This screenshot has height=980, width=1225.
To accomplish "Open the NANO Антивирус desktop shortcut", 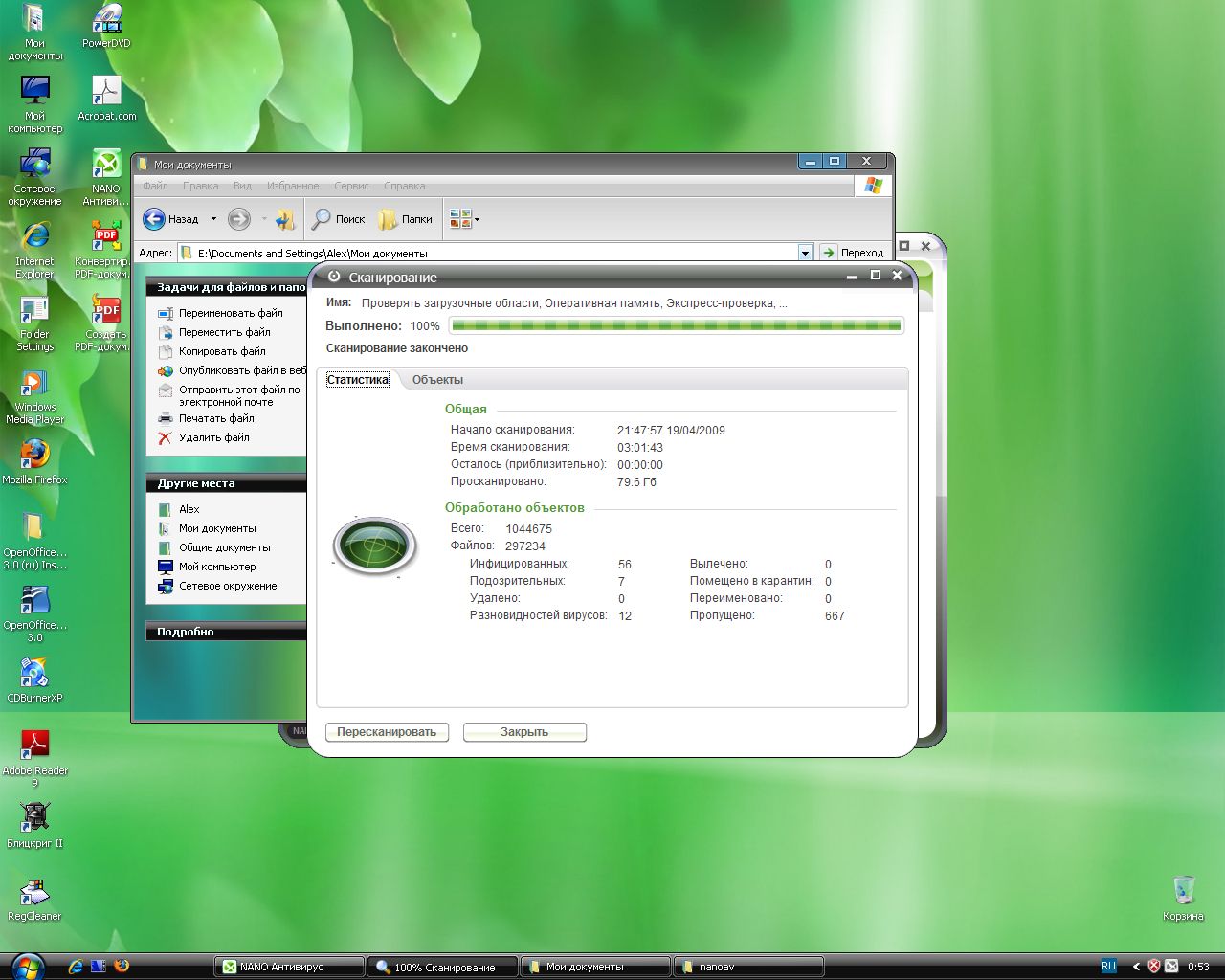I will click(106, 177).
